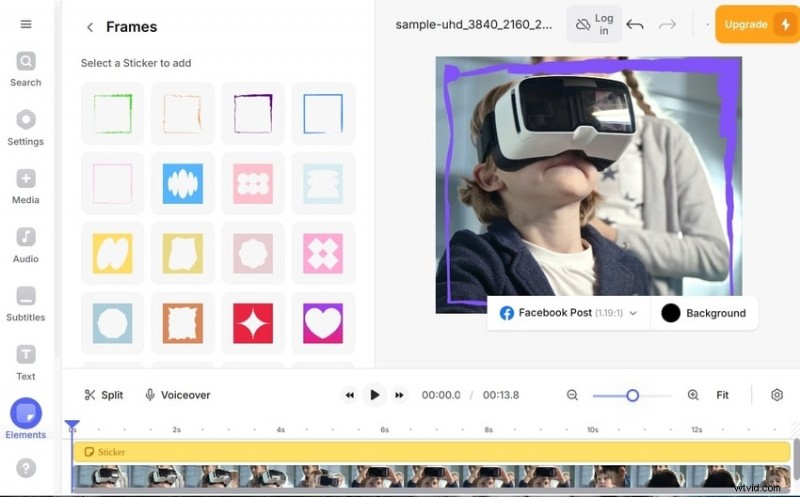Add the pink diamond-cross frame sticker

point(323,253)
